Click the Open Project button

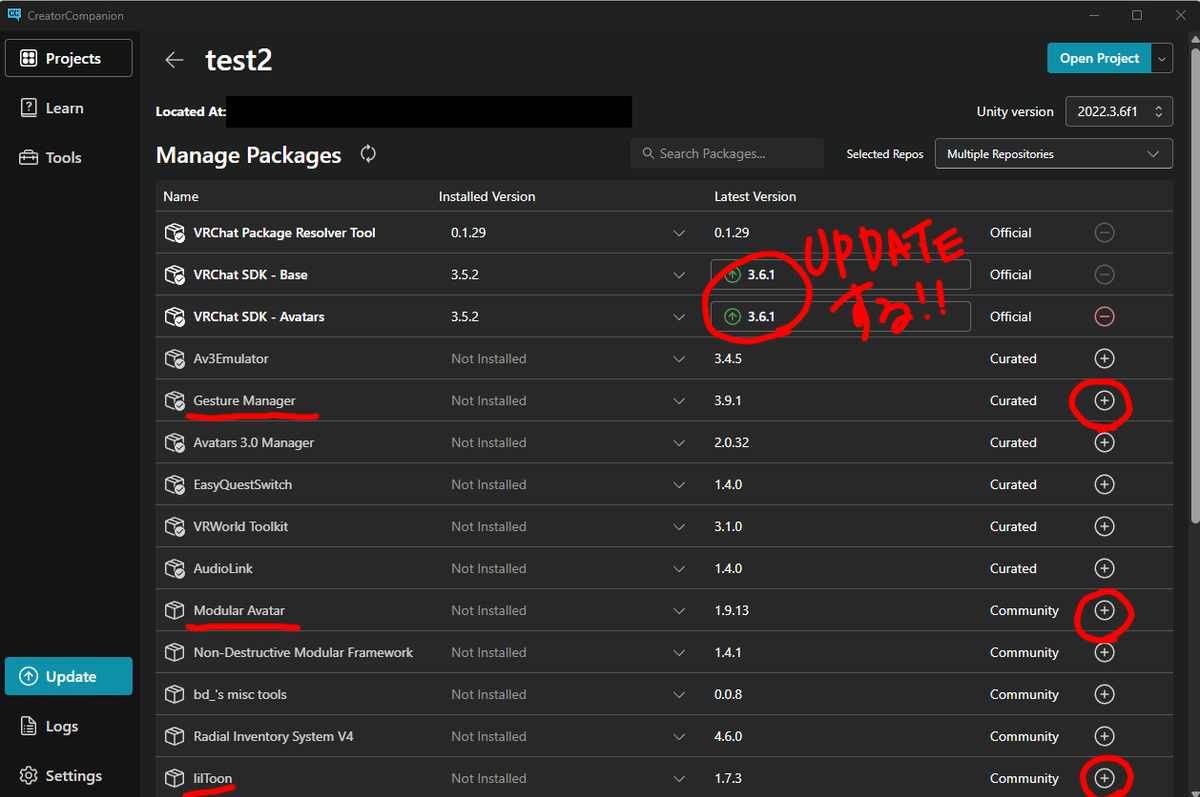click(x=1099, y=58)
